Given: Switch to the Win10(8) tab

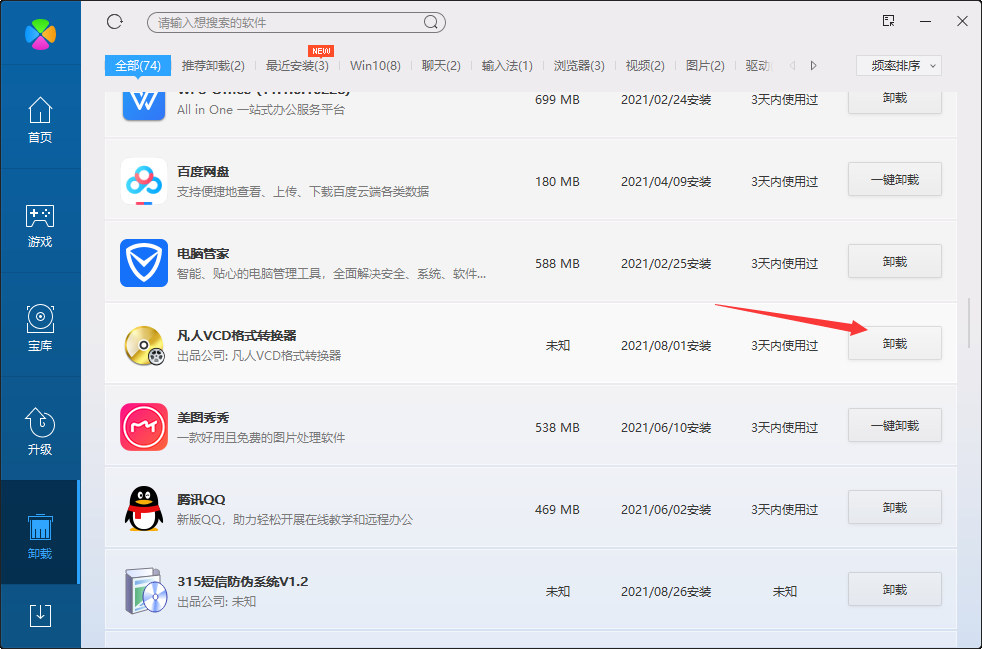Looking at the screenshot, I should coord(375,66).
